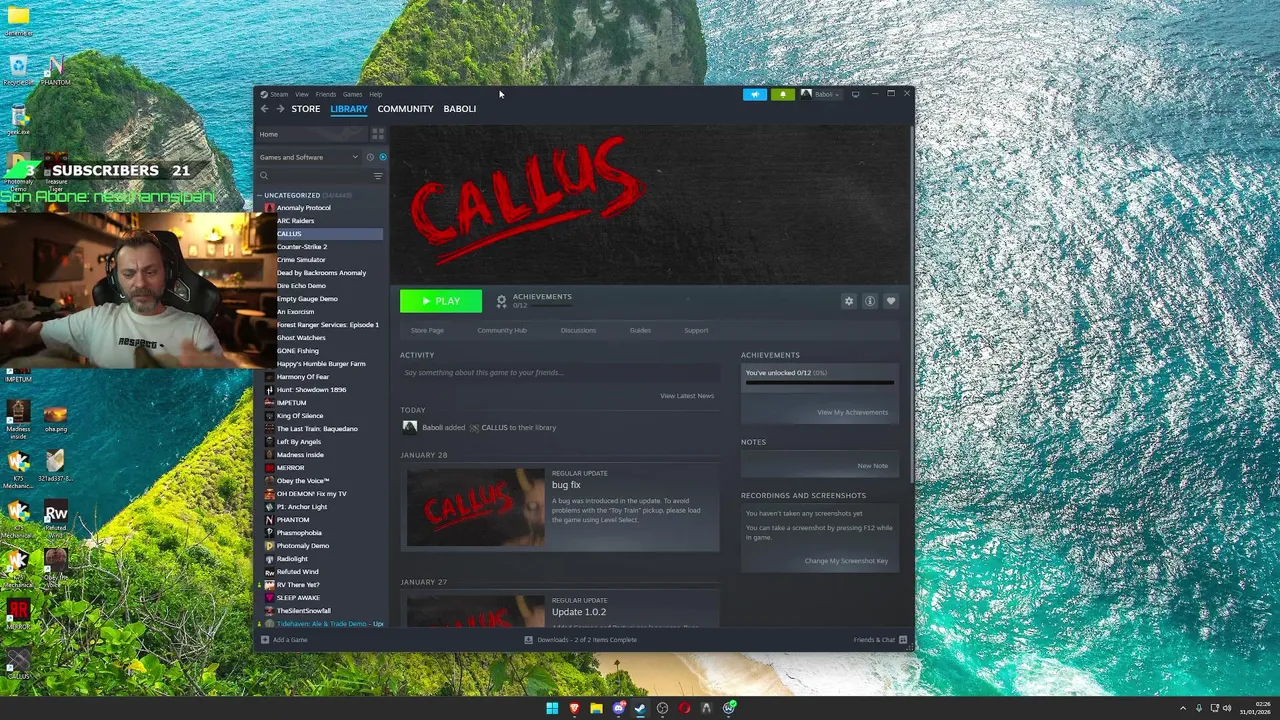Click Change My Screenshot Key
The image size is (1280, 720).
[x=846, y=561]
